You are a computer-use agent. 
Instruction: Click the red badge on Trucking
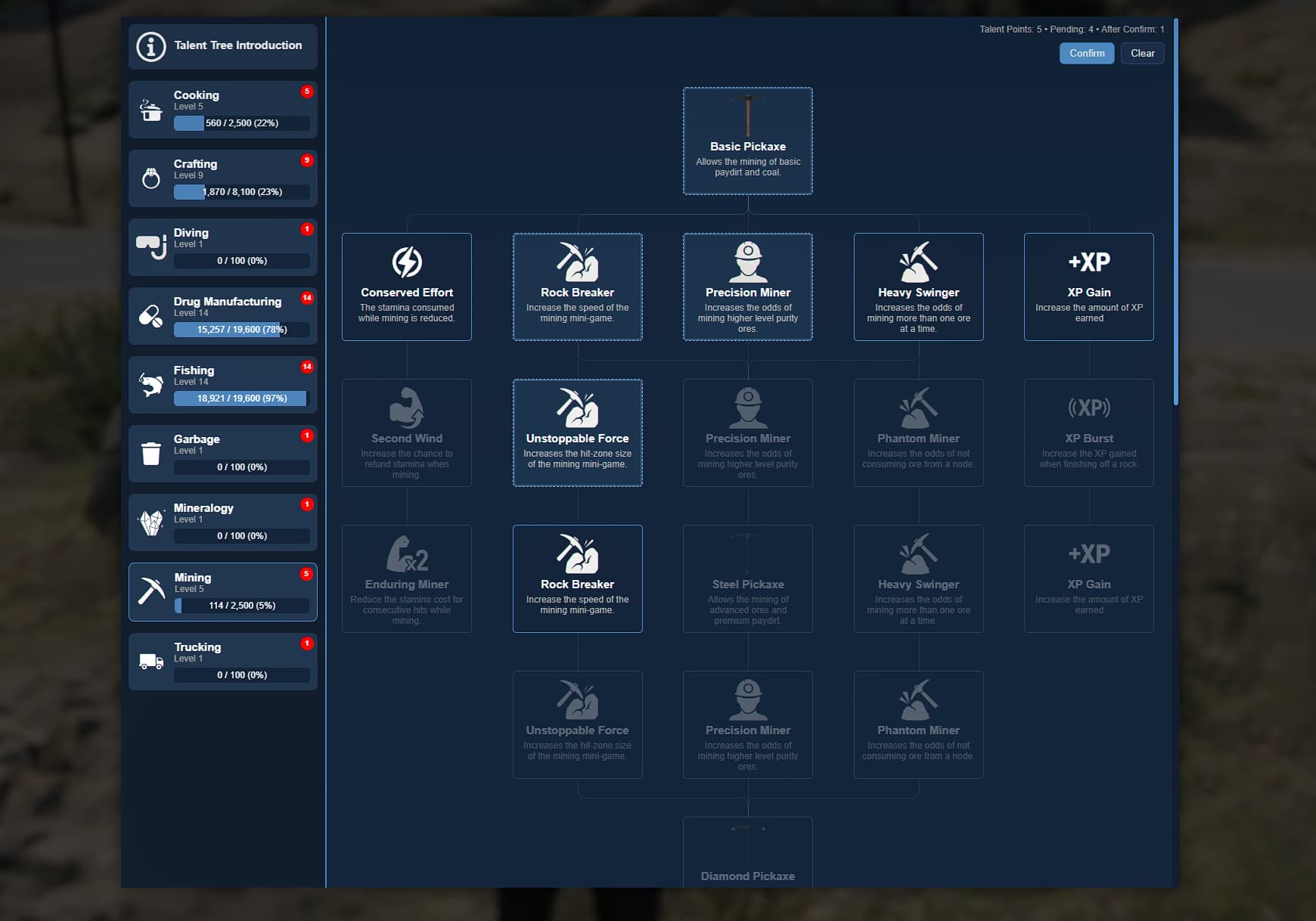[x=307, y=643]
